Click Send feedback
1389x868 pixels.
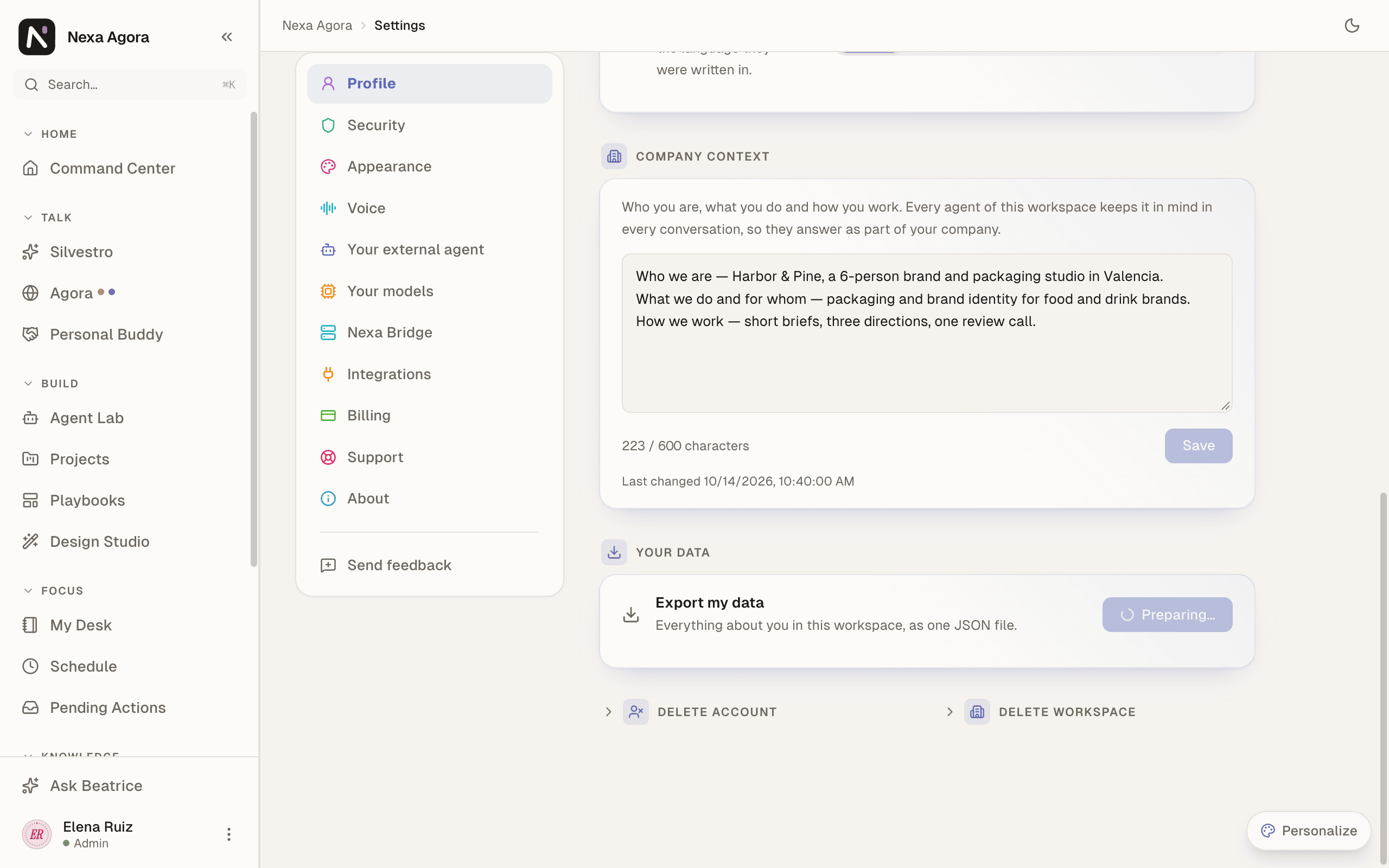pyautogui.click(x=429, y=565)
